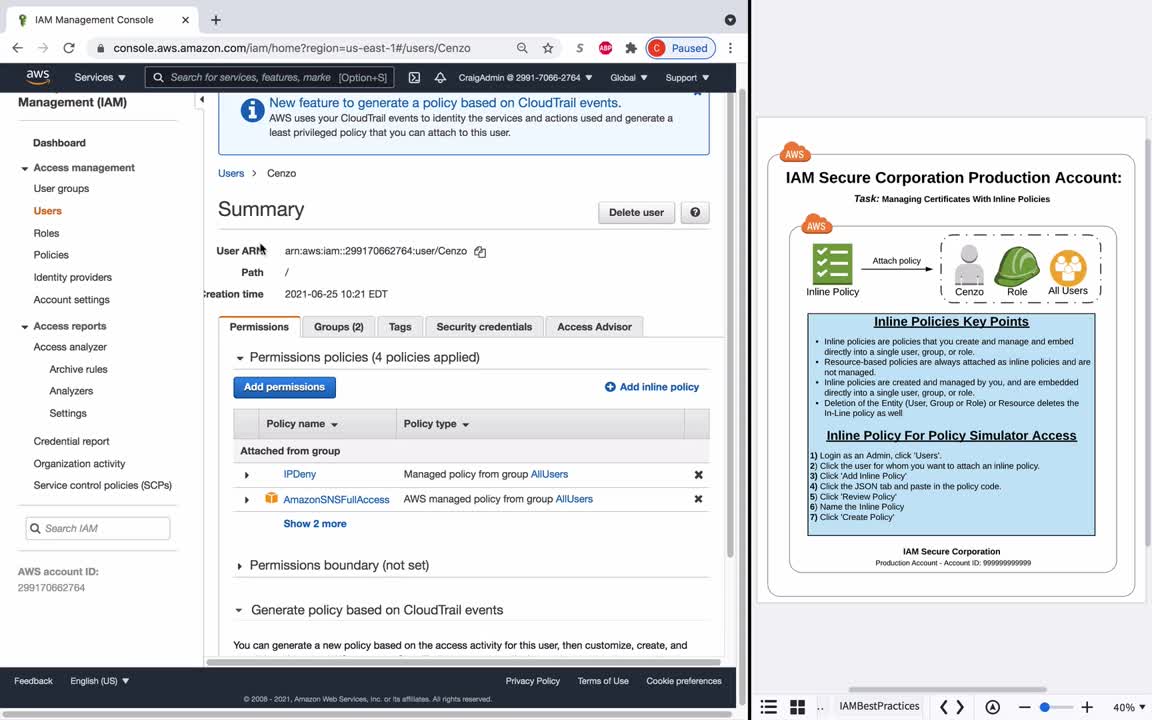Collapse Generate policy based on CloudTrail events
1152x720 pixels.
click(x=239, y=611)
